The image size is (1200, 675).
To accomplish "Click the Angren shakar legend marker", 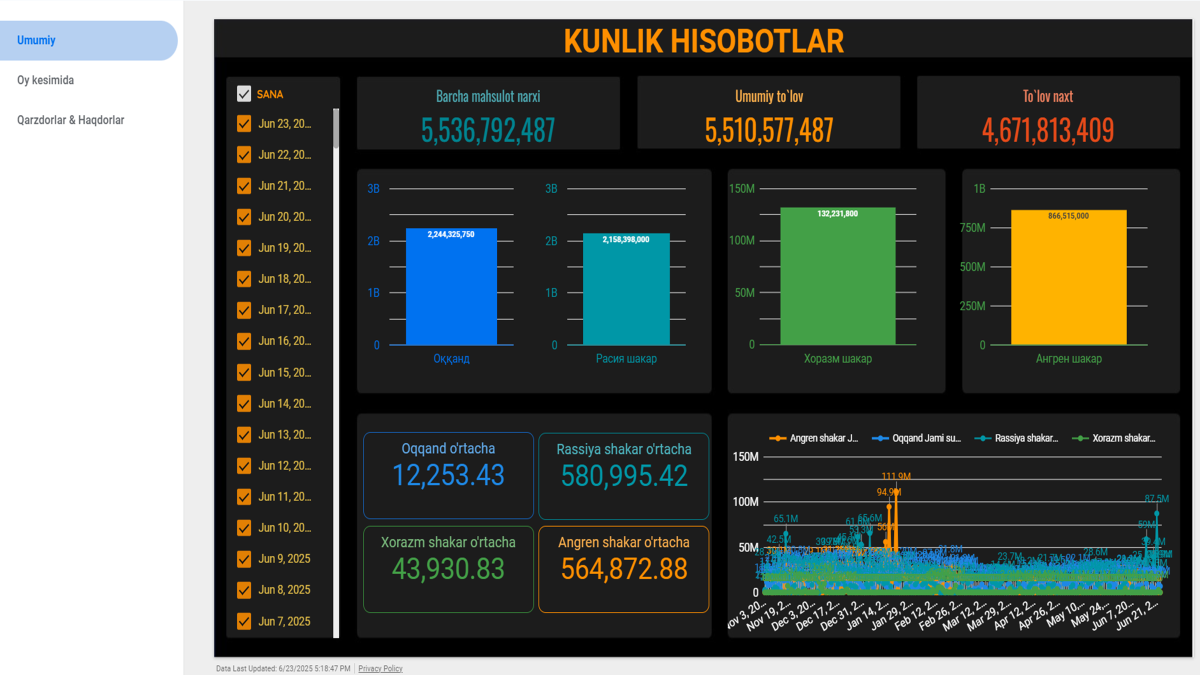I will tap(778, 438).
